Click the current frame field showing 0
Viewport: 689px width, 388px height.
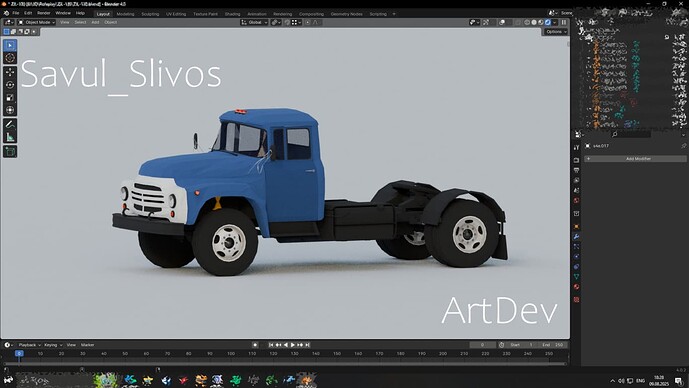(482, 345)
